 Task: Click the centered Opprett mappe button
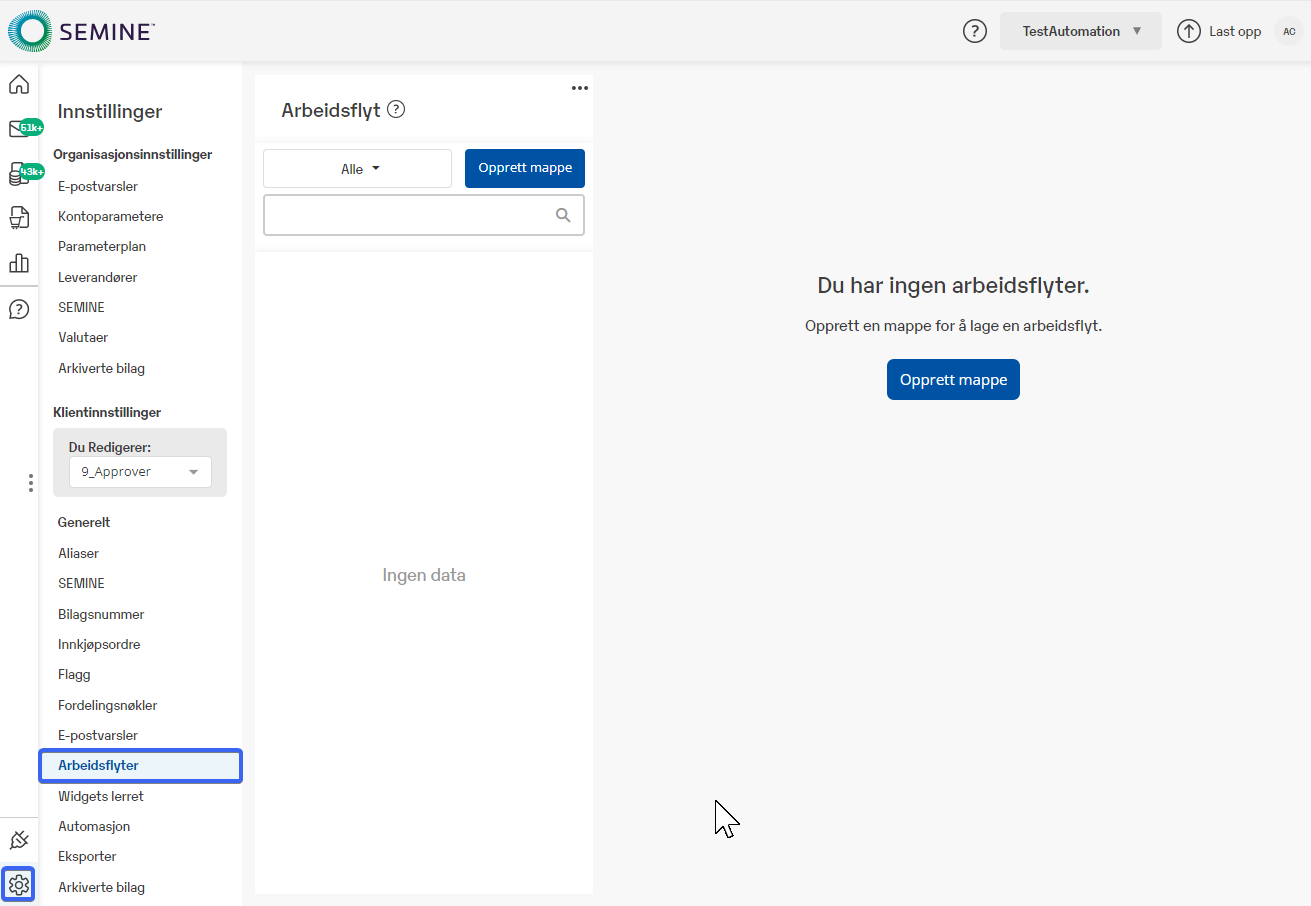click(952, 380)
